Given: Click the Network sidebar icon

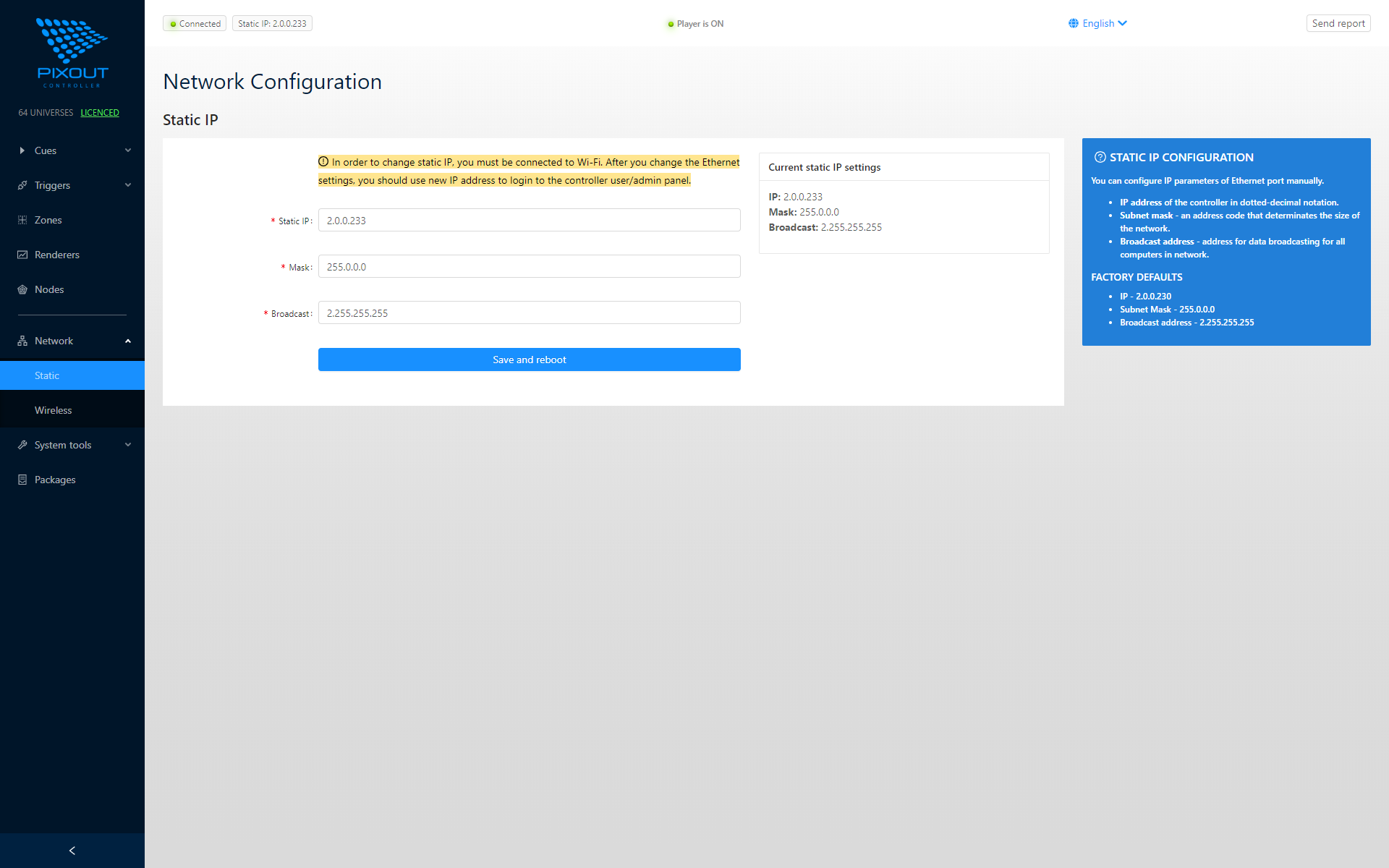Looking at the screenshot, I should point(23,340).
